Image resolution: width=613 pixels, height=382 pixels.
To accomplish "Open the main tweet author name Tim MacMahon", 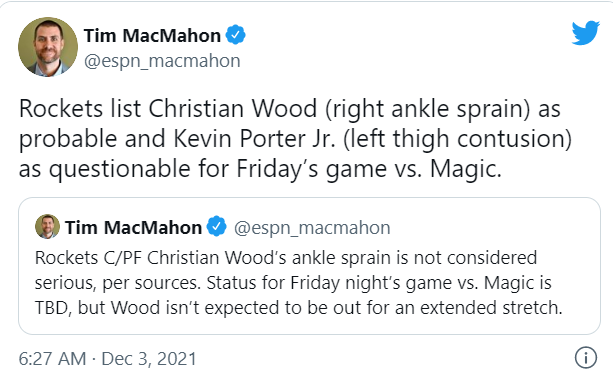I will click(152, 36).
